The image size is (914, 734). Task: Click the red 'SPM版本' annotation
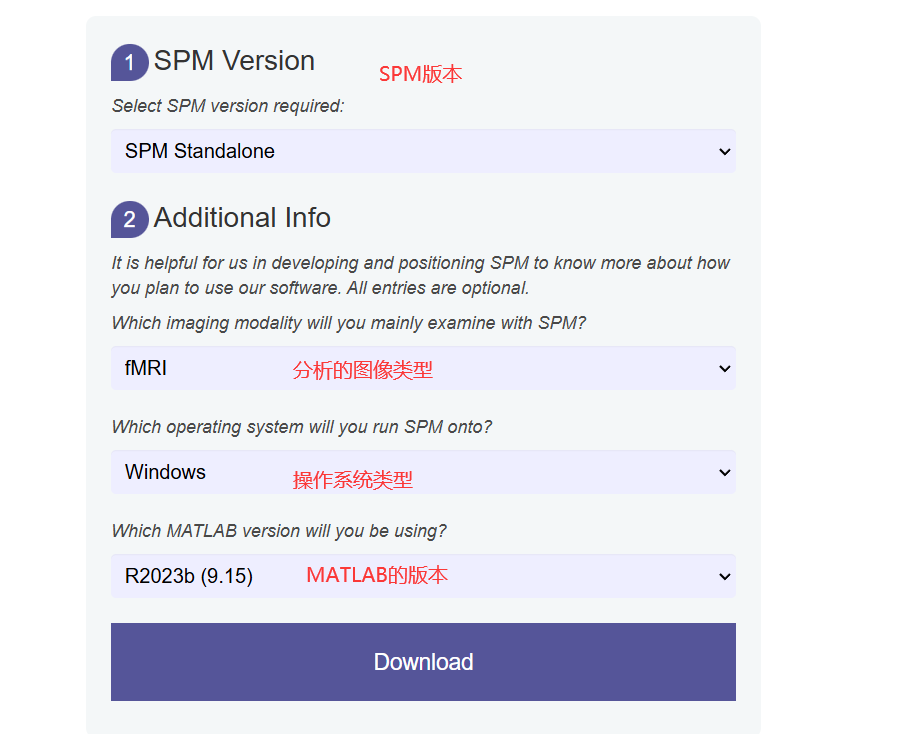(420, 74)
